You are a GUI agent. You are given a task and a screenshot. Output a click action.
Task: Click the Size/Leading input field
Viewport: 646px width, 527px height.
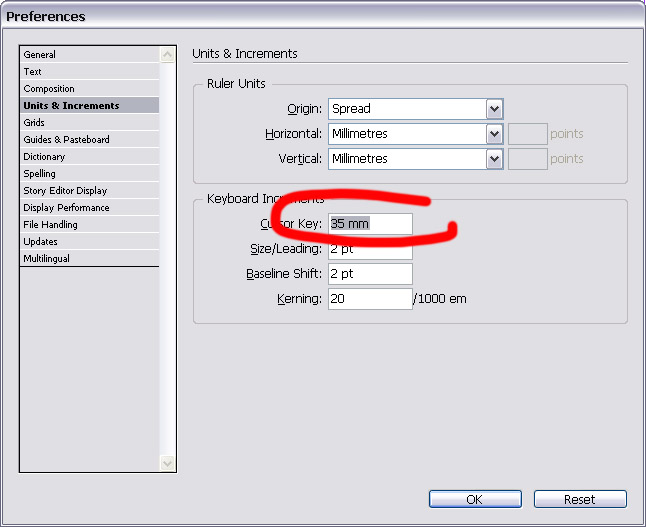370,249
